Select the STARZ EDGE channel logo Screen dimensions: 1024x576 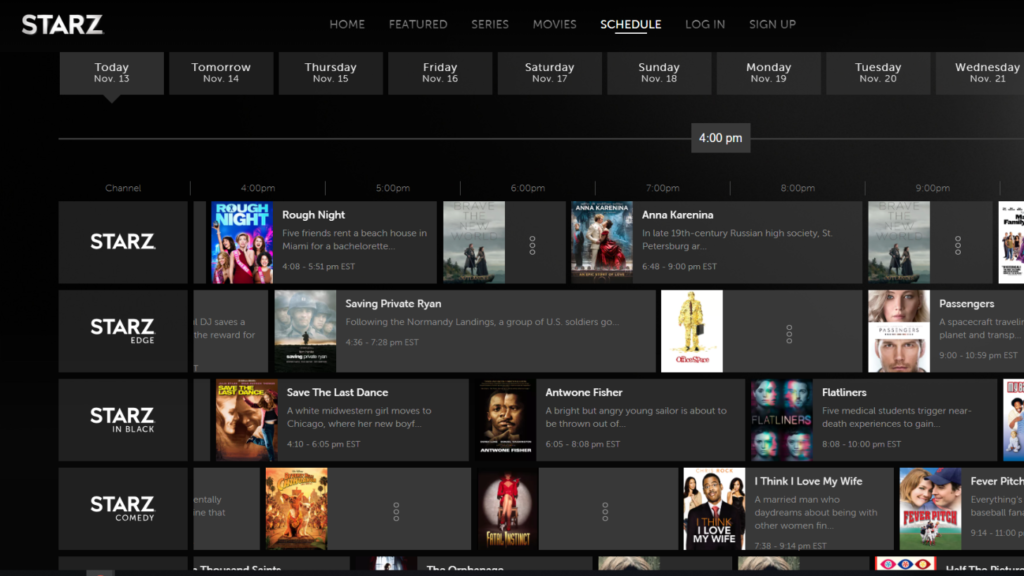(123, 331)
